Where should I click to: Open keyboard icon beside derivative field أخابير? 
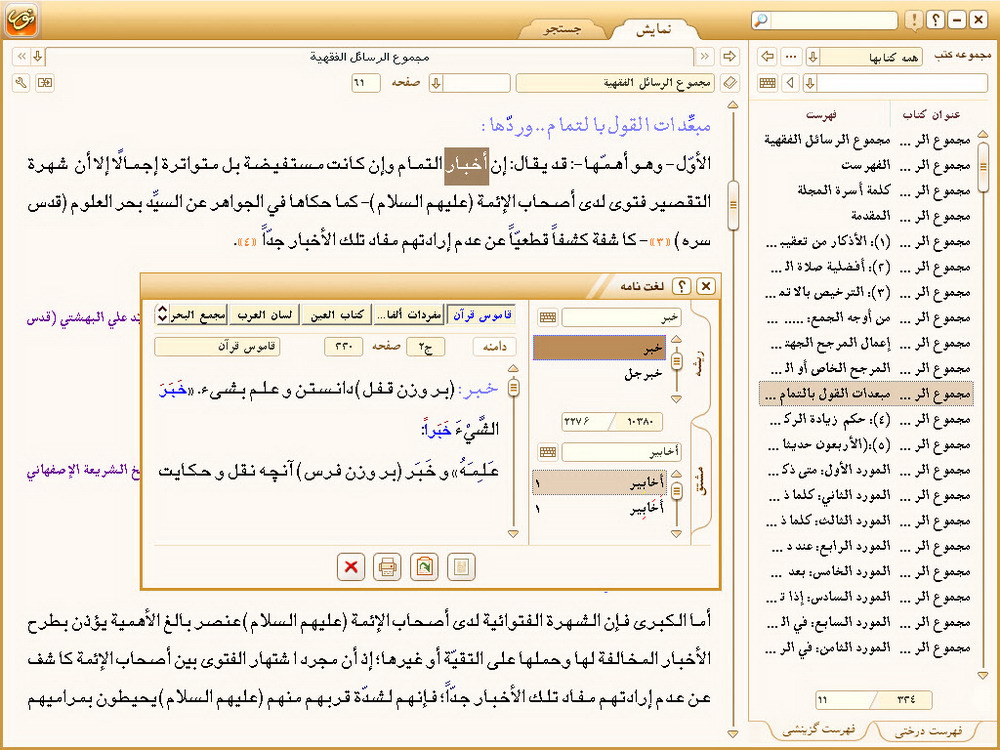pyautogui.click(x=547, y=452)
